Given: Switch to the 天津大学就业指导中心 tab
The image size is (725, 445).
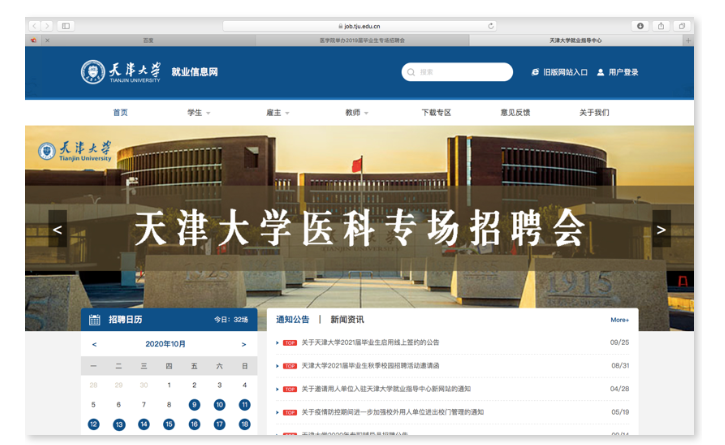Looking at the screenshot, I should pyautogui.click(x=576, y=40).
